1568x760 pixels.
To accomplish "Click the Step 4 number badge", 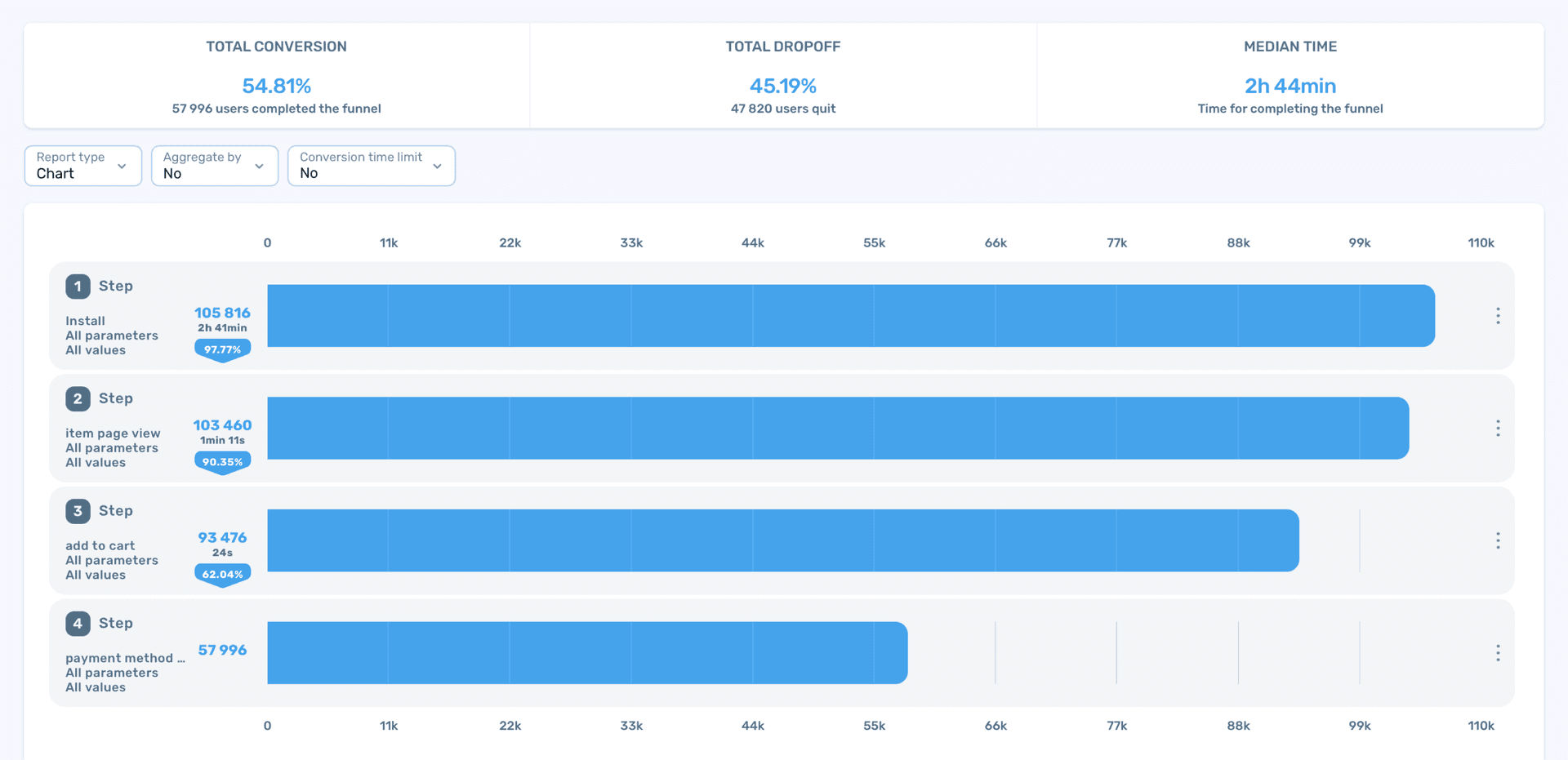I will 78,624.
